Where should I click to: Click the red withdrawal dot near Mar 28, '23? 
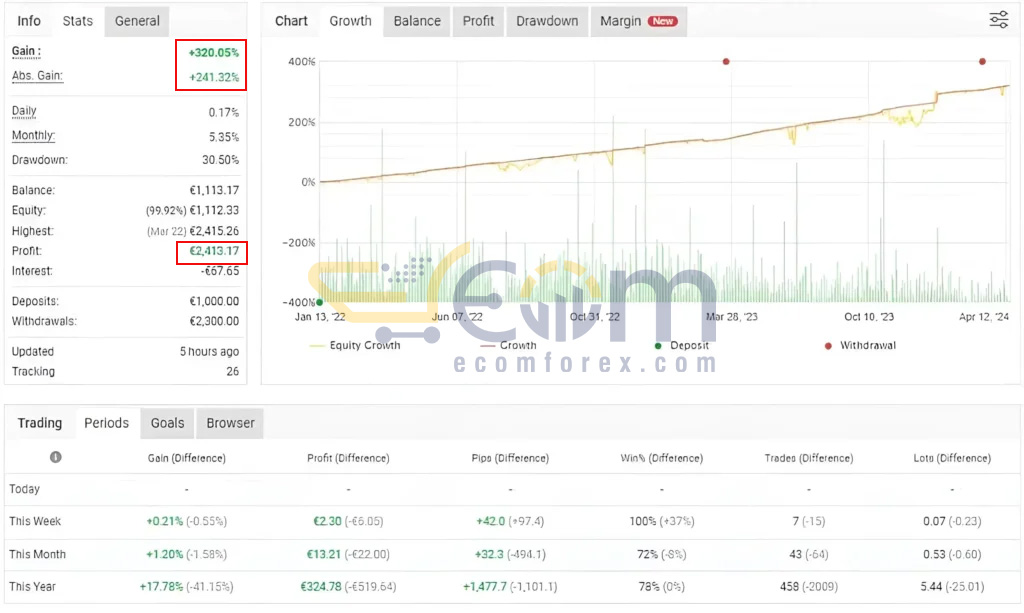click(x=726, y=62)
